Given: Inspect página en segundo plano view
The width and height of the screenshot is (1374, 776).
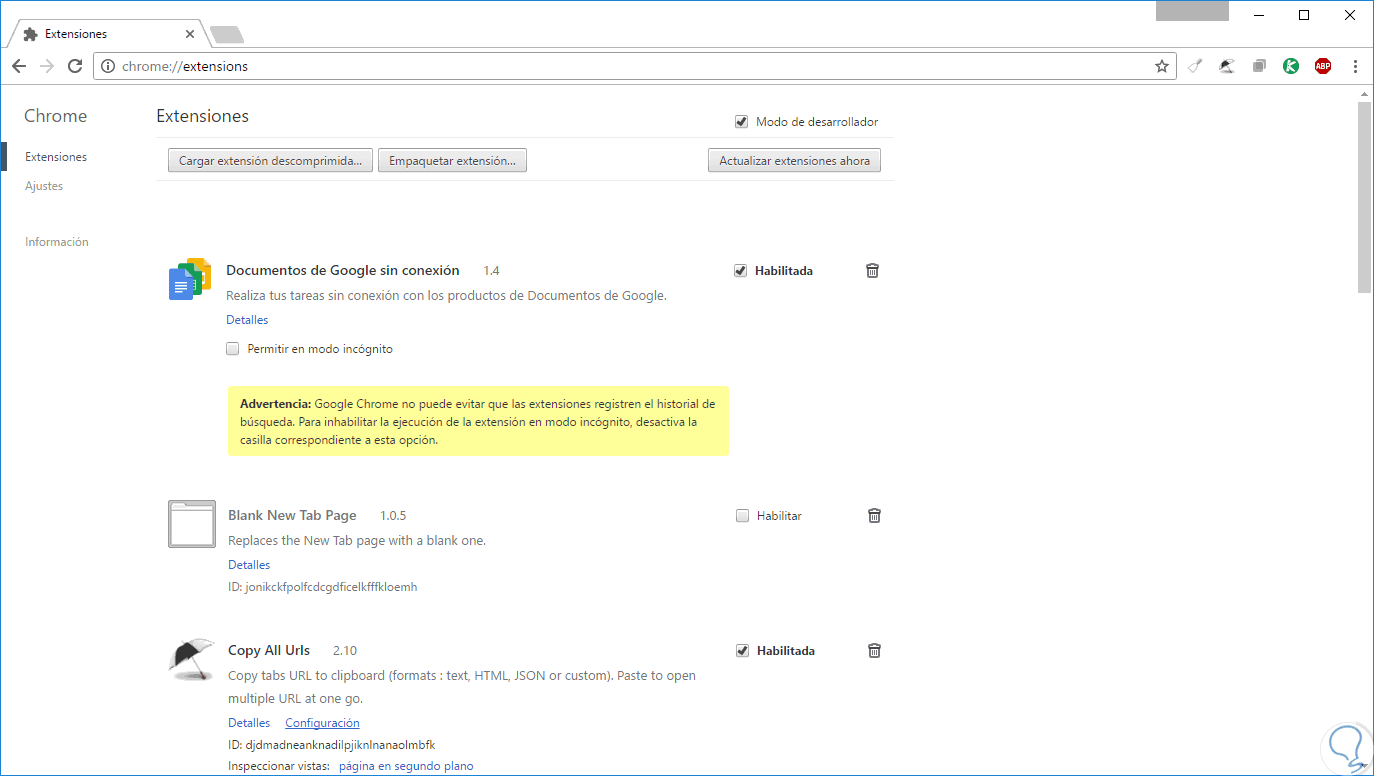Looking at the screenshot, I should coord(406,766).
